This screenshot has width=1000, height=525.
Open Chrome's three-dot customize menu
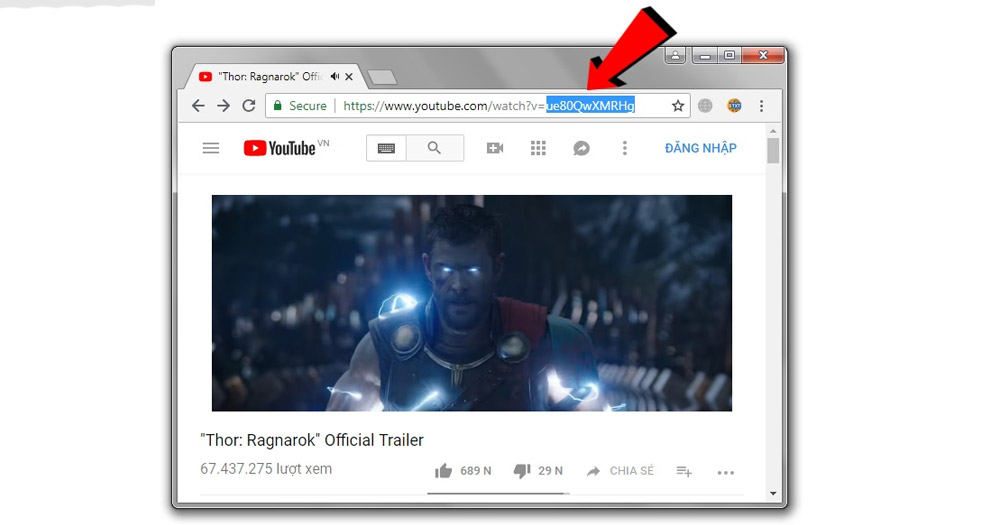pos(761,105)
